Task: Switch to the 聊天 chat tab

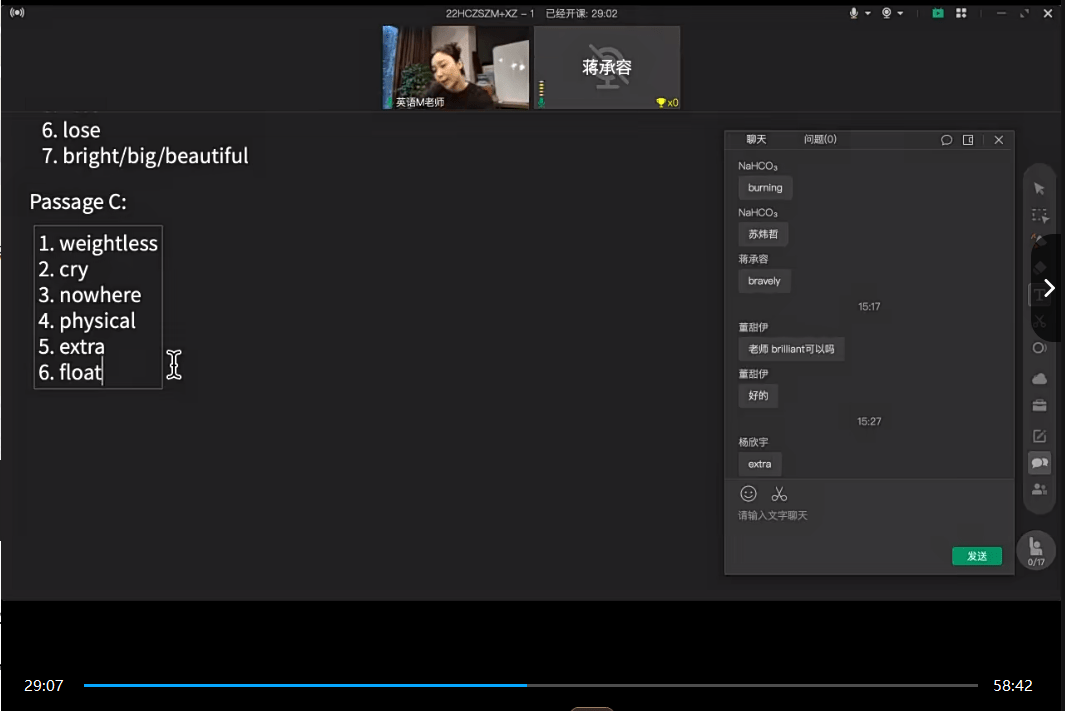Action: (756, 139)
